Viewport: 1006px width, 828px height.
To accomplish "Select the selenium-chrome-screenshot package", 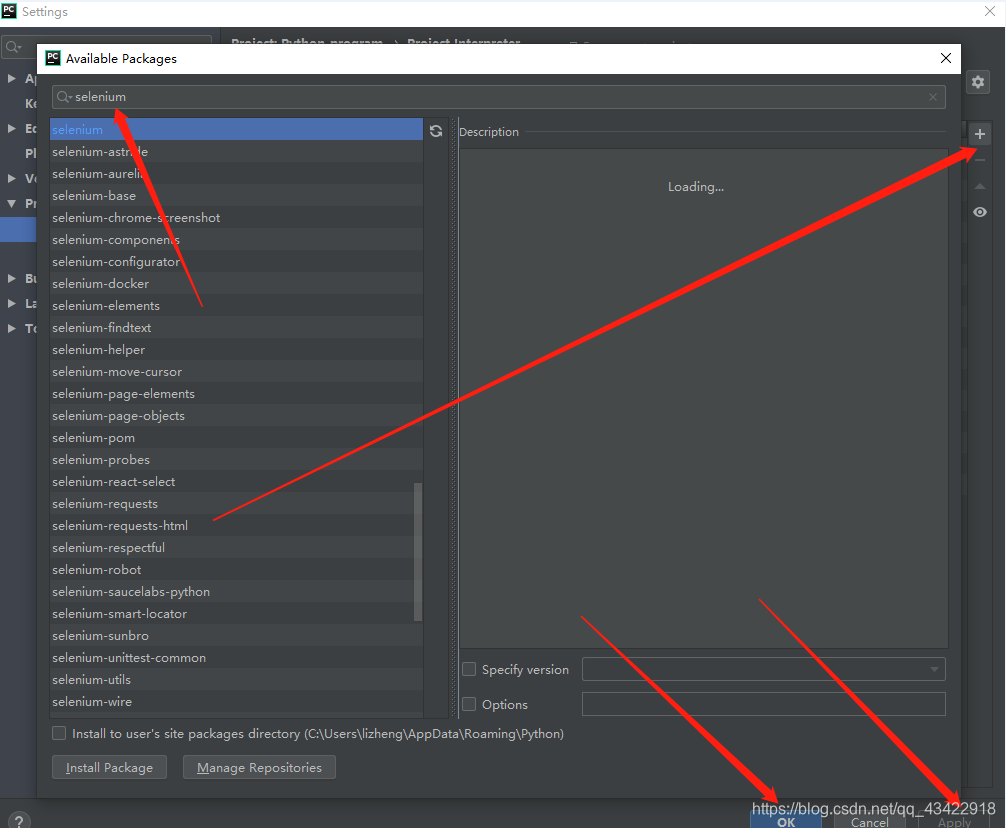I will pos(236,217).
